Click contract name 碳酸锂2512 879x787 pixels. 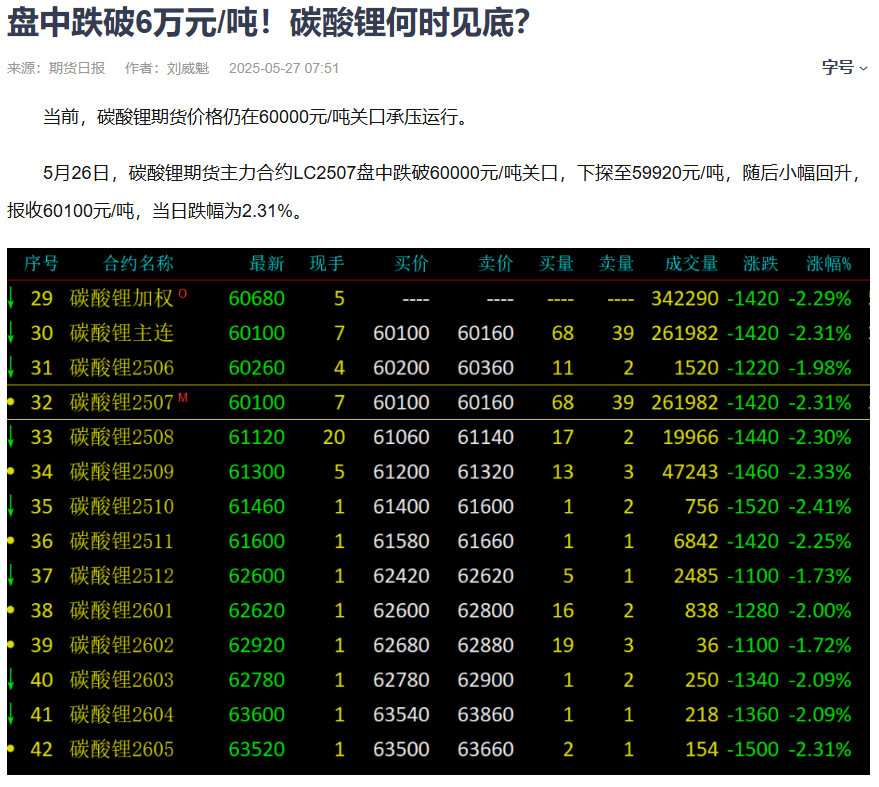tap(121, 576)
